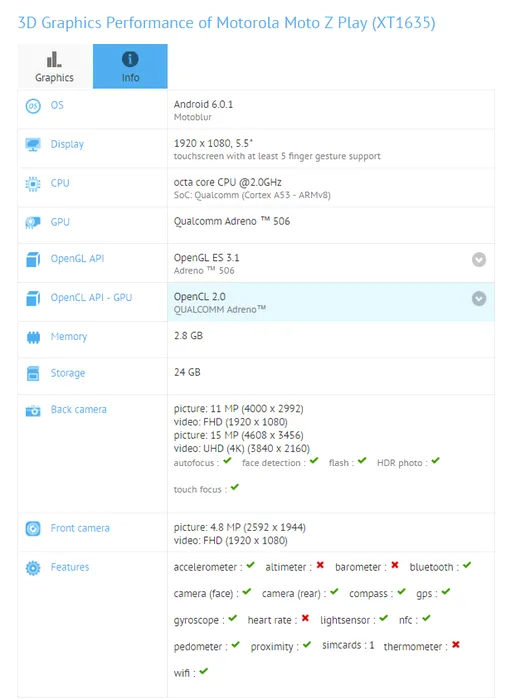Expand the OpenCL 2.0 details arrow
This screenshot has height=700, width=511.
[x=479, y=299]
